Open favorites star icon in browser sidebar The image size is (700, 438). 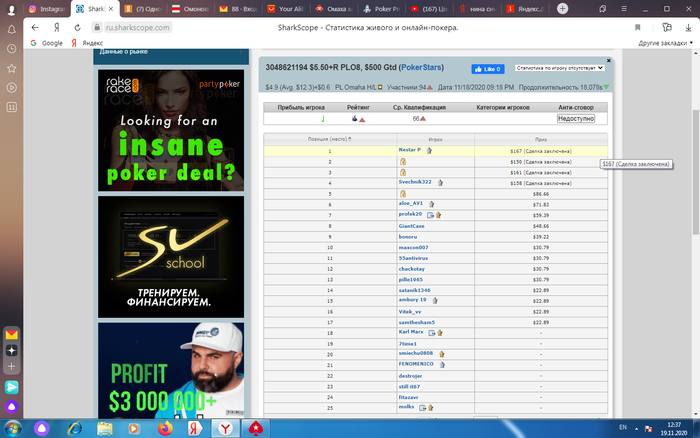[12, 68]
